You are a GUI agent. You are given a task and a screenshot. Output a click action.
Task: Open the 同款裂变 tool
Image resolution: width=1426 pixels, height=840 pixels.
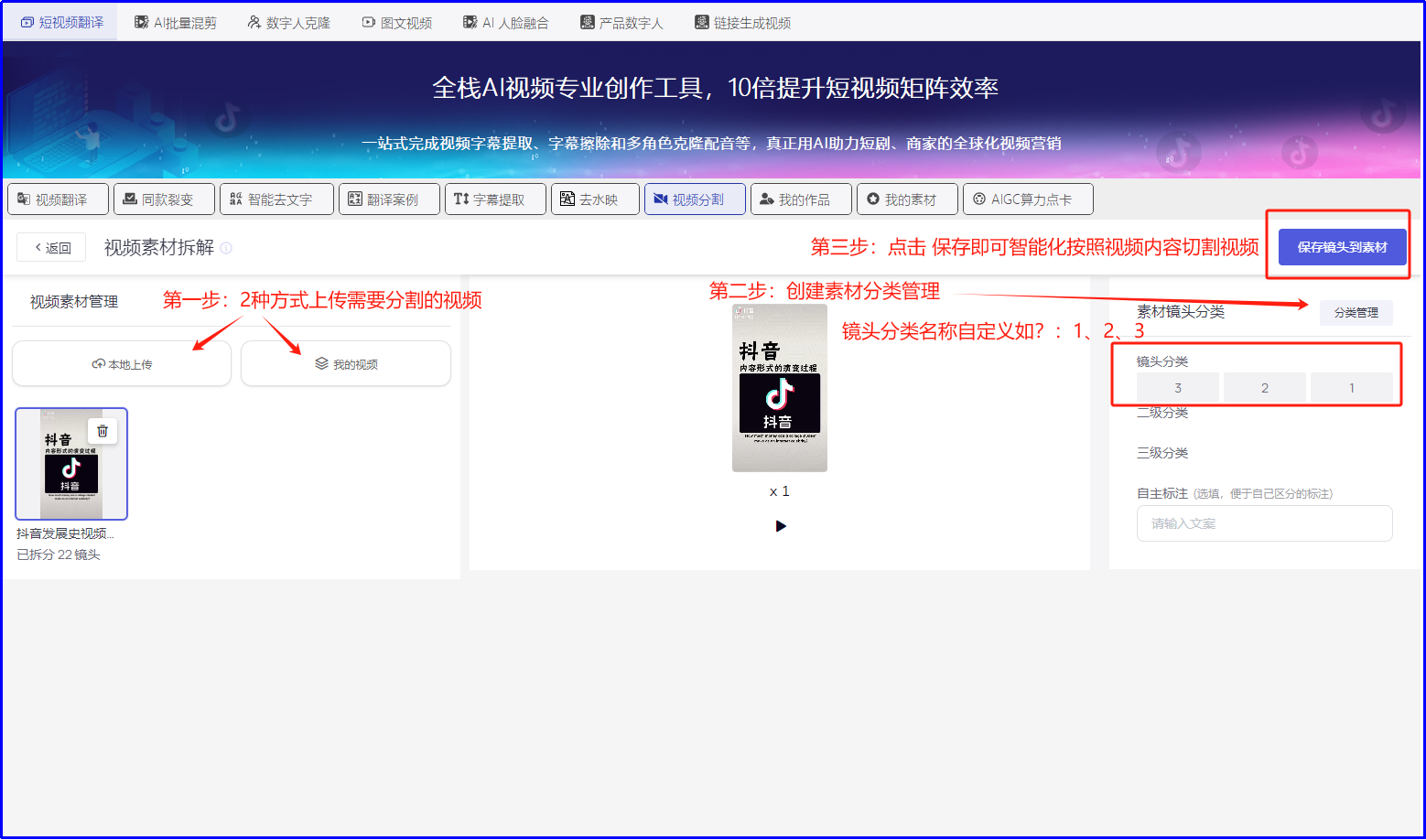click(164, 199)
